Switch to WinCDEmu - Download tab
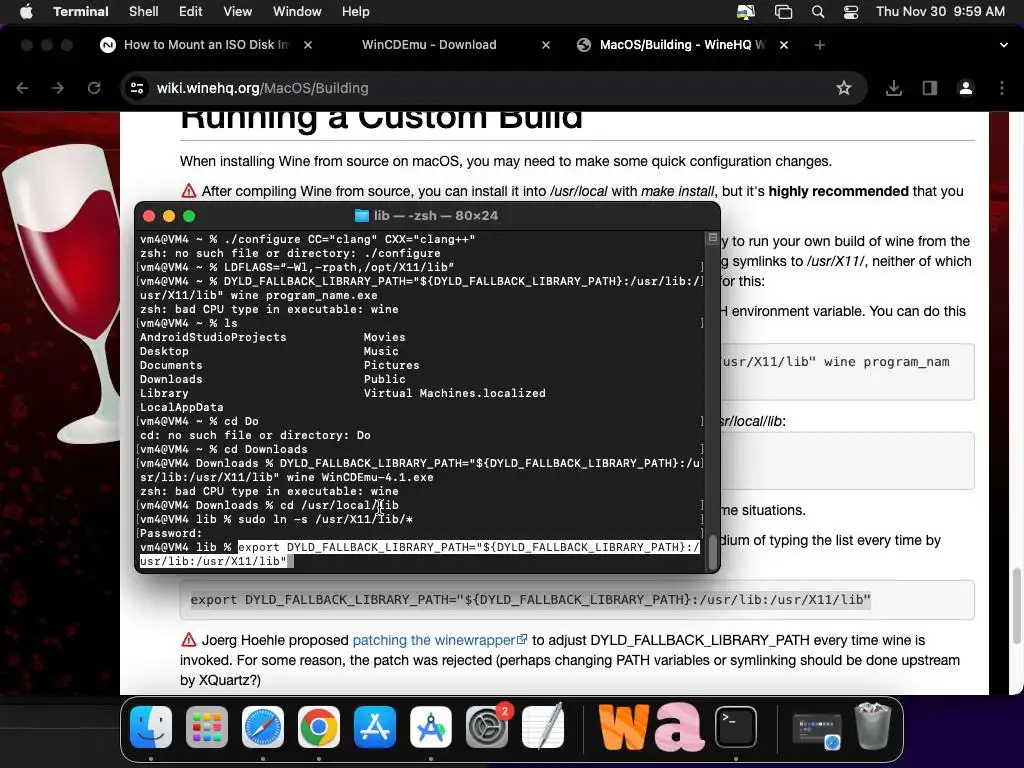 click(x=429, y=44)
